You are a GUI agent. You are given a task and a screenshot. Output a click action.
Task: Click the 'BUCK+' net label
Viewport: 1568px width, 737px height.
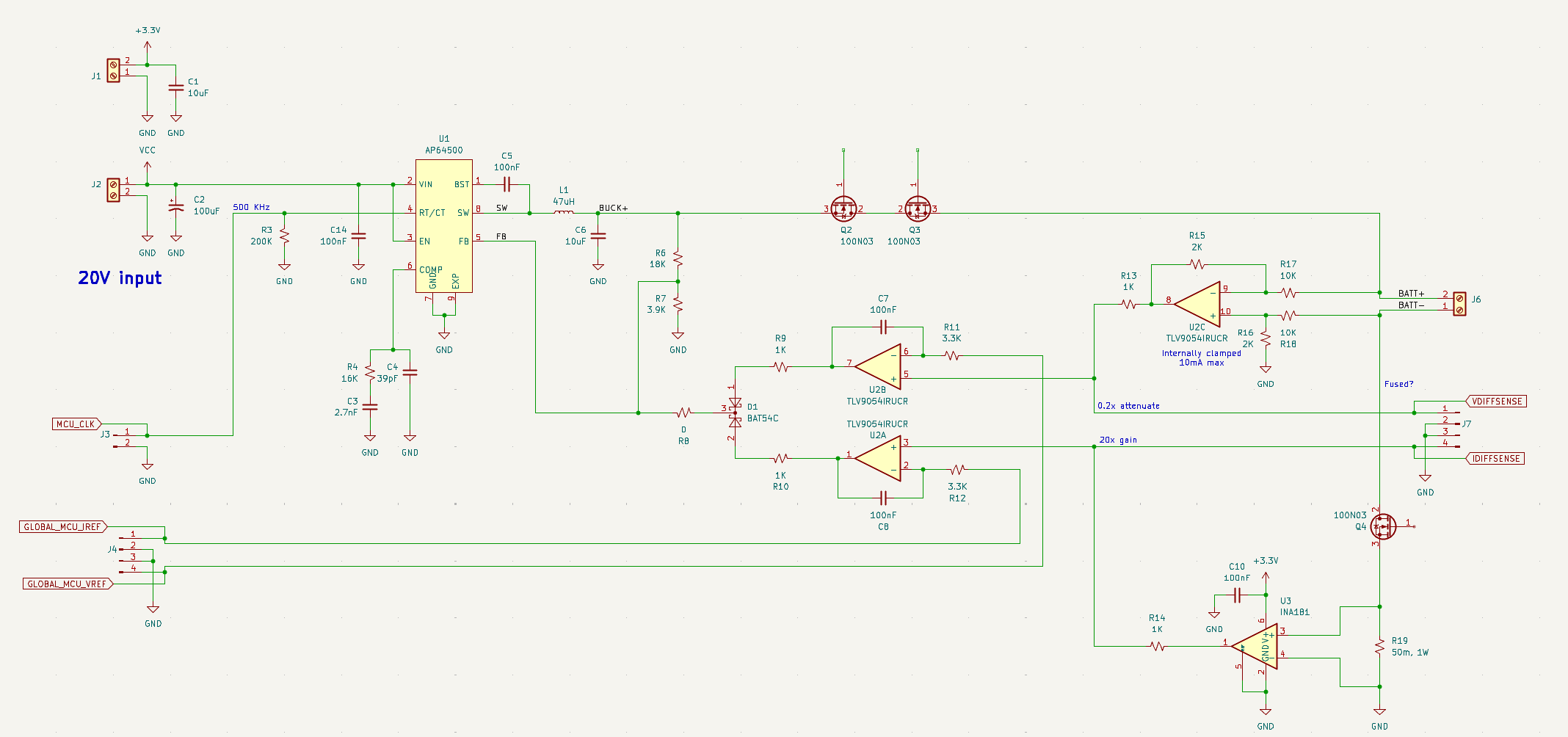[x=613, y=208]
